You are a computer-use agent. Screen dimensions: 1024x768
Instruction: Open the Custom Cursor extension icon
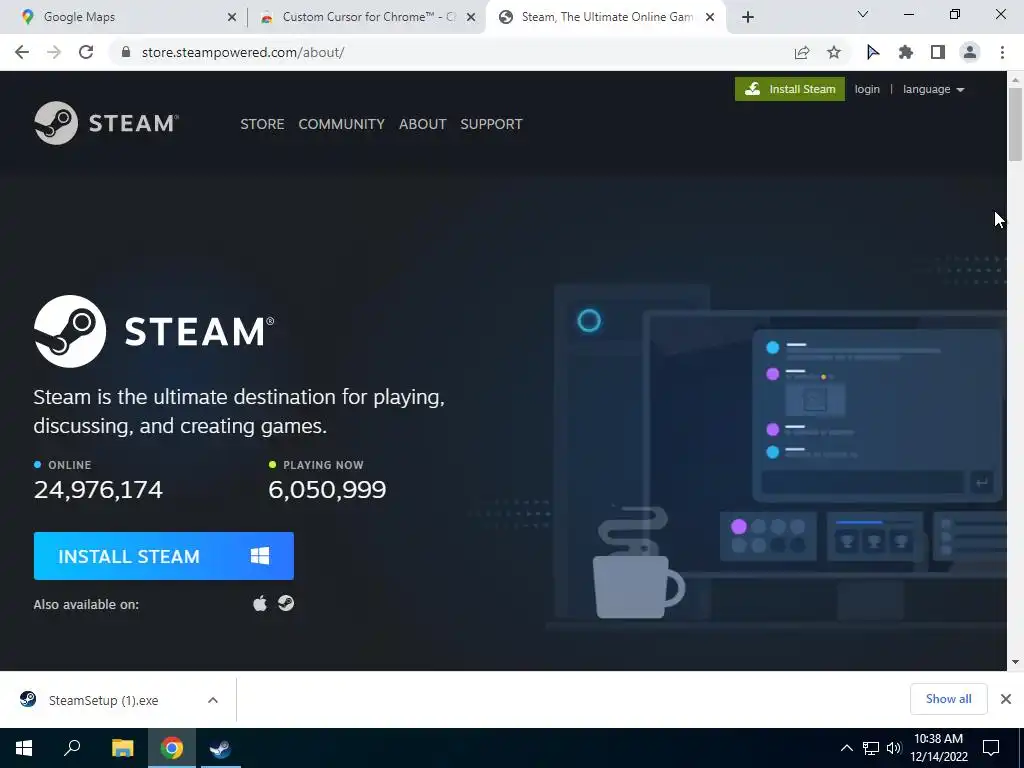872,52
